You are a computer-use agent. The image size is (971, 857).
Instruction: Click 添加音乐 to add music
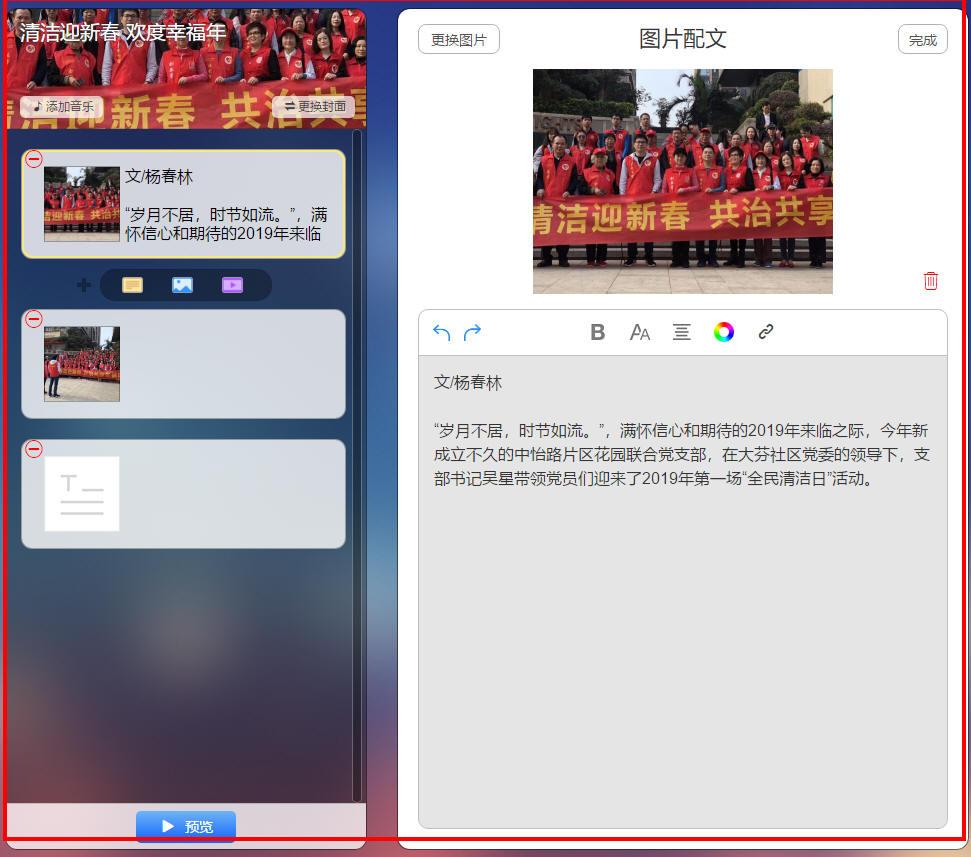tap(62, 106)
